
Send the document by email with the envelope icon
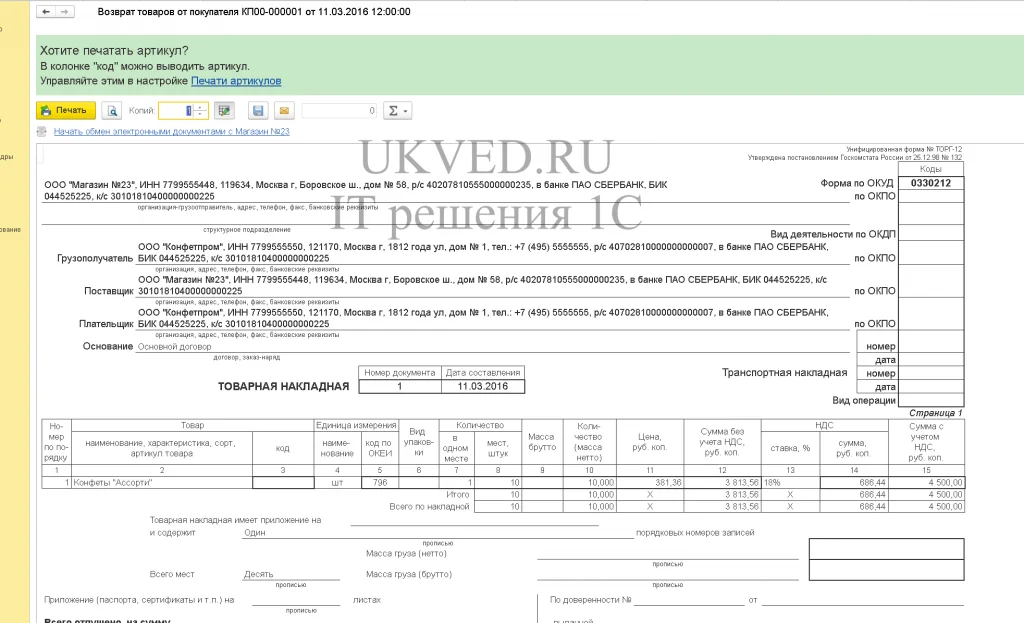tap(284, 110)
